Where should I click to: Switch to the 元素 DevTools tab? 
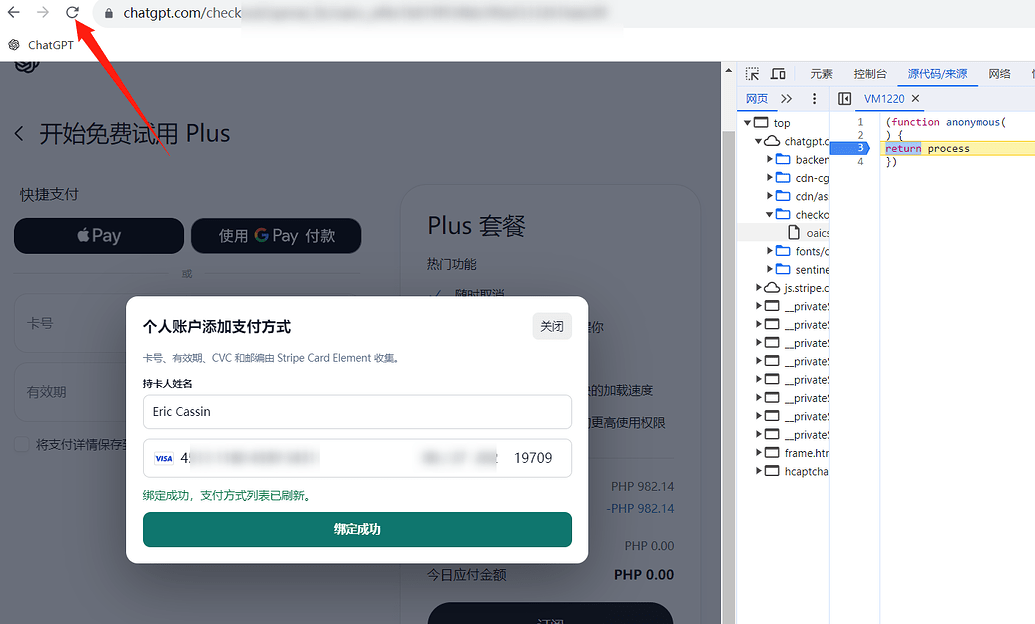click(822, 74)
